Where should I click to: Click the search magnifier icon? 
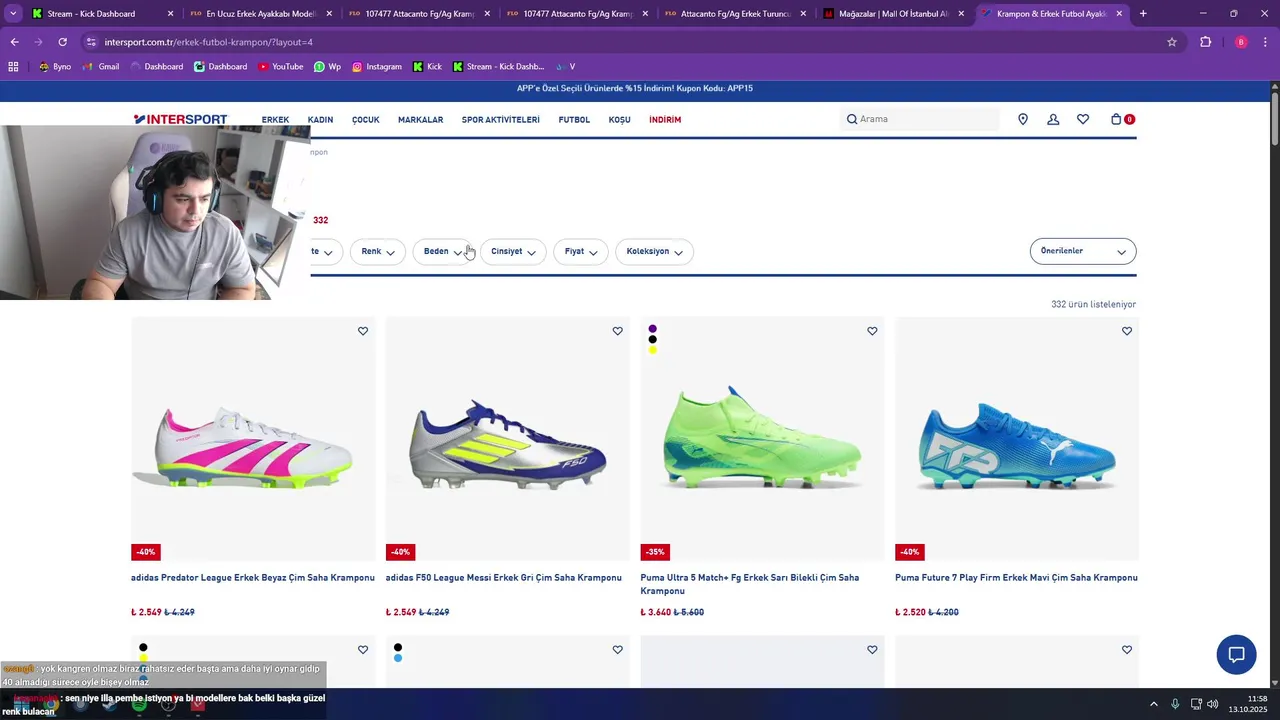click(852, 119)
